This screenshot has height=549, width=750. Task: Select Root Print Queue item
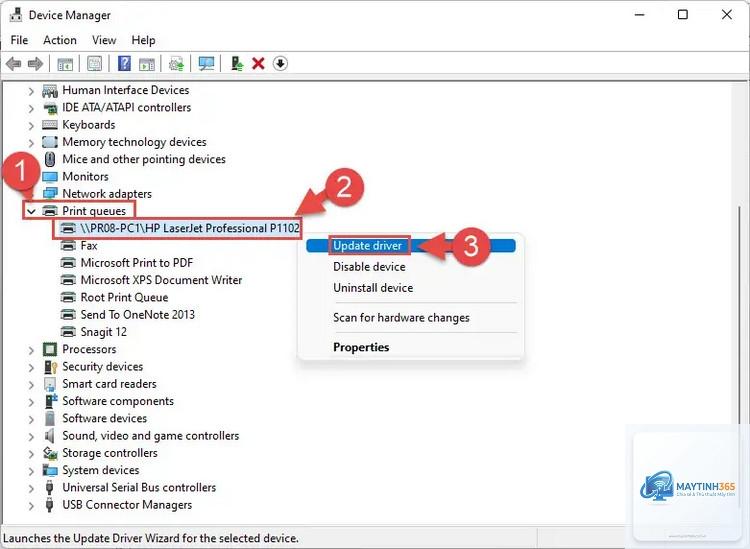(124, 297)
